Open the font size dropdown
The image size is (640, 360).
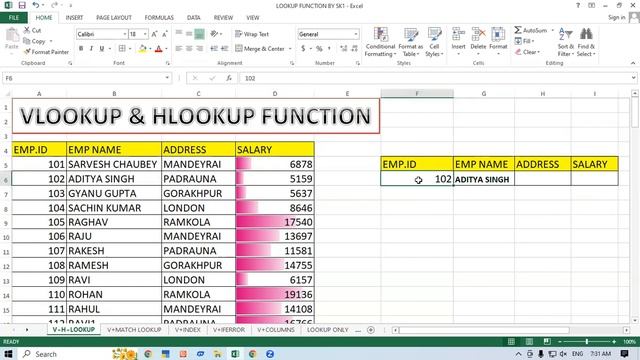[x=145, y=34]
